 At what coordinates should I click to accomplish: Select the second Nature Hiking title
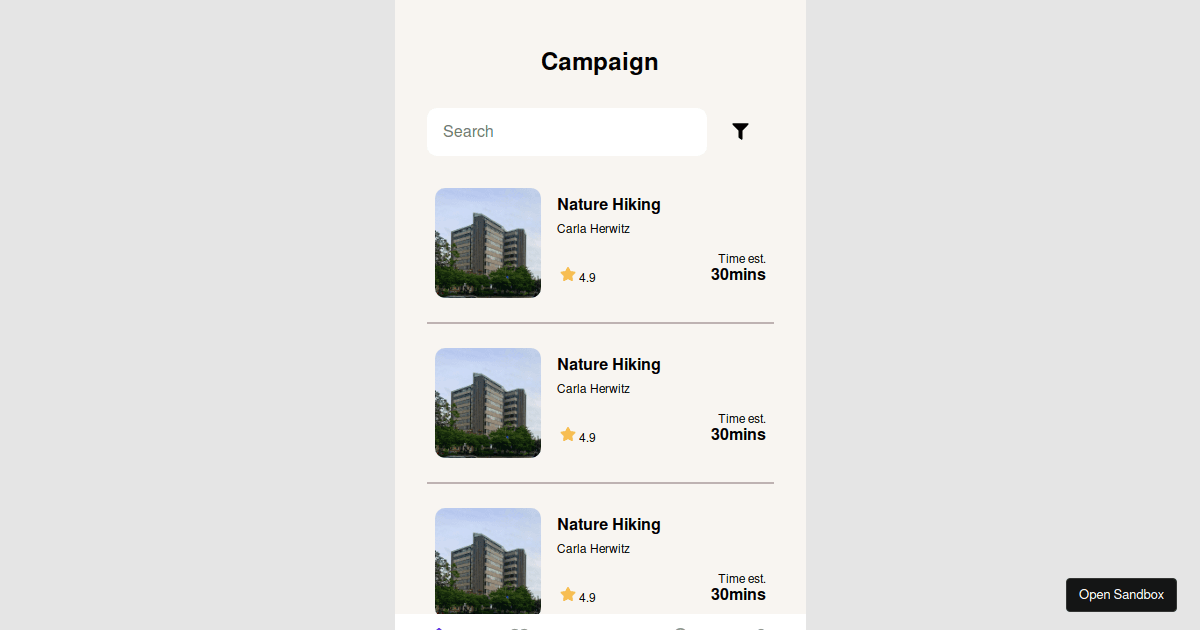point(609,365)
